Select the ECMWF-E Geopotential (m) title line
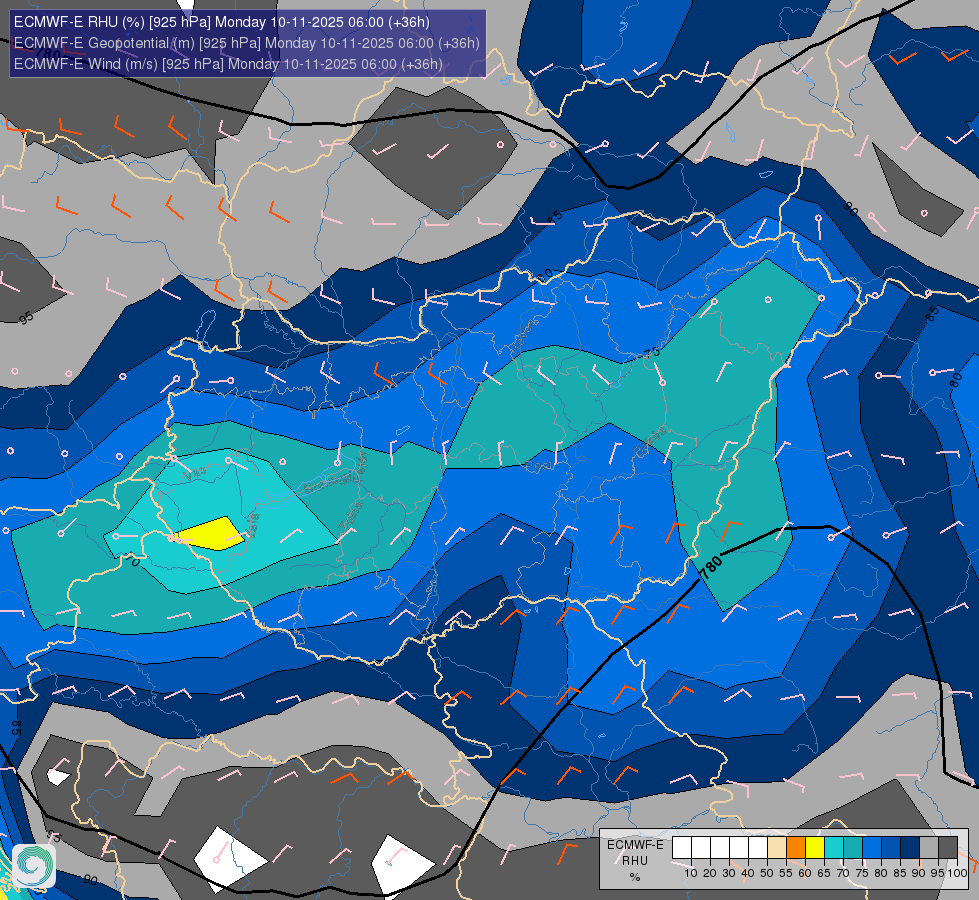 point(247,42)
